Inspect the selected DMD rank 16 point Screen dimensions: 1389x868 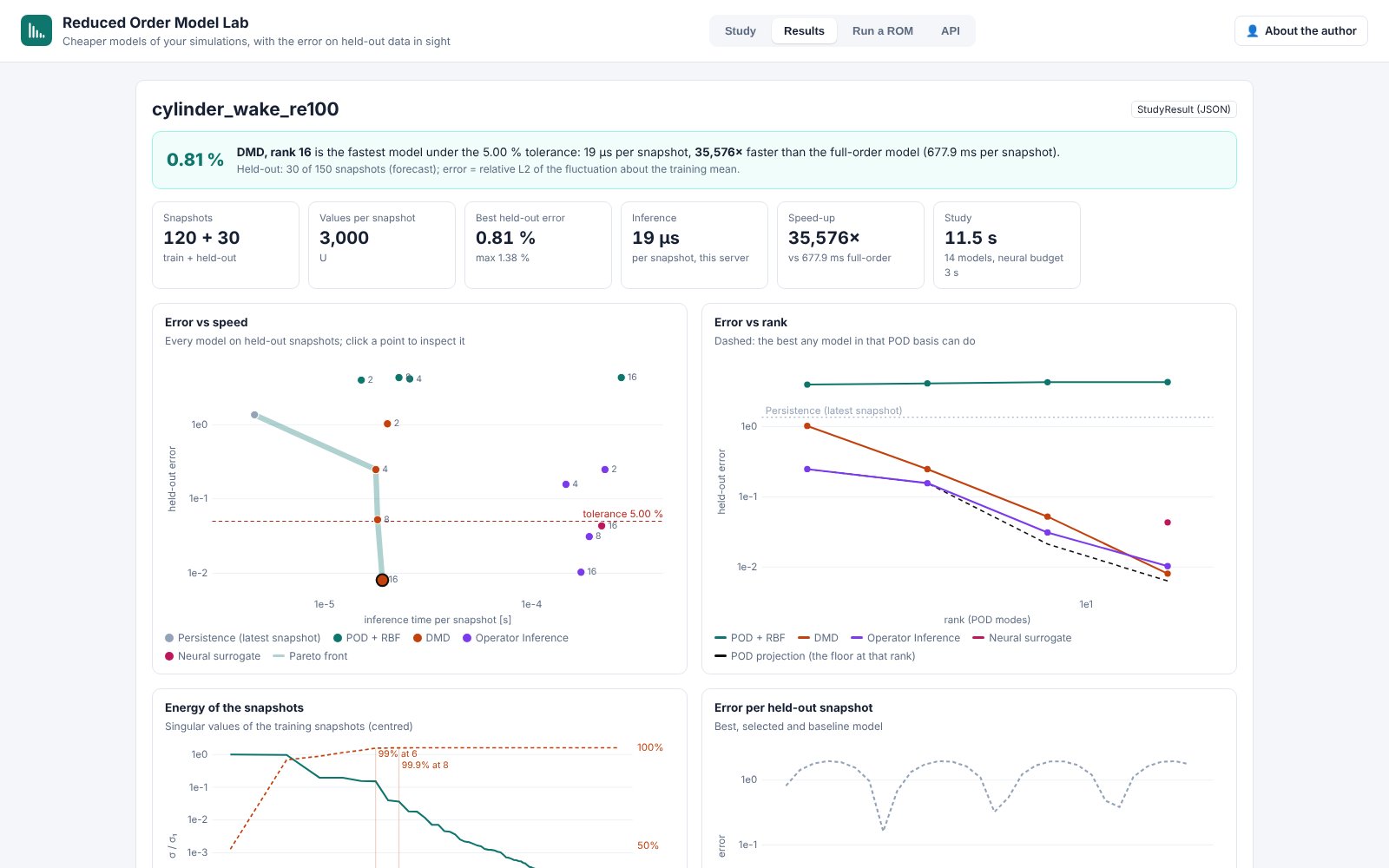382,580
